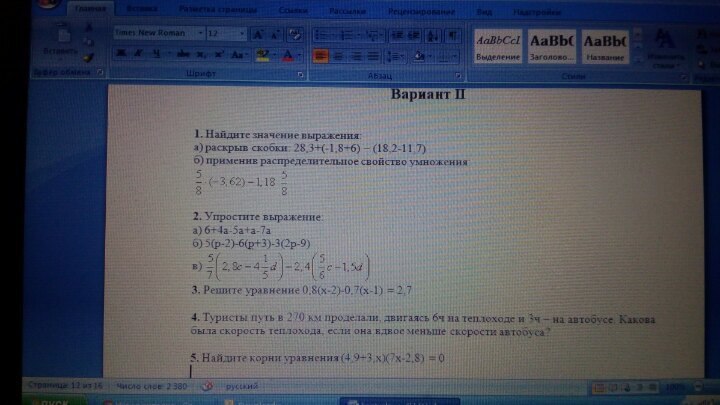This screenshot has width=720, height=405.
Task: Click the spelling check status icon
Action: [208, 386]
